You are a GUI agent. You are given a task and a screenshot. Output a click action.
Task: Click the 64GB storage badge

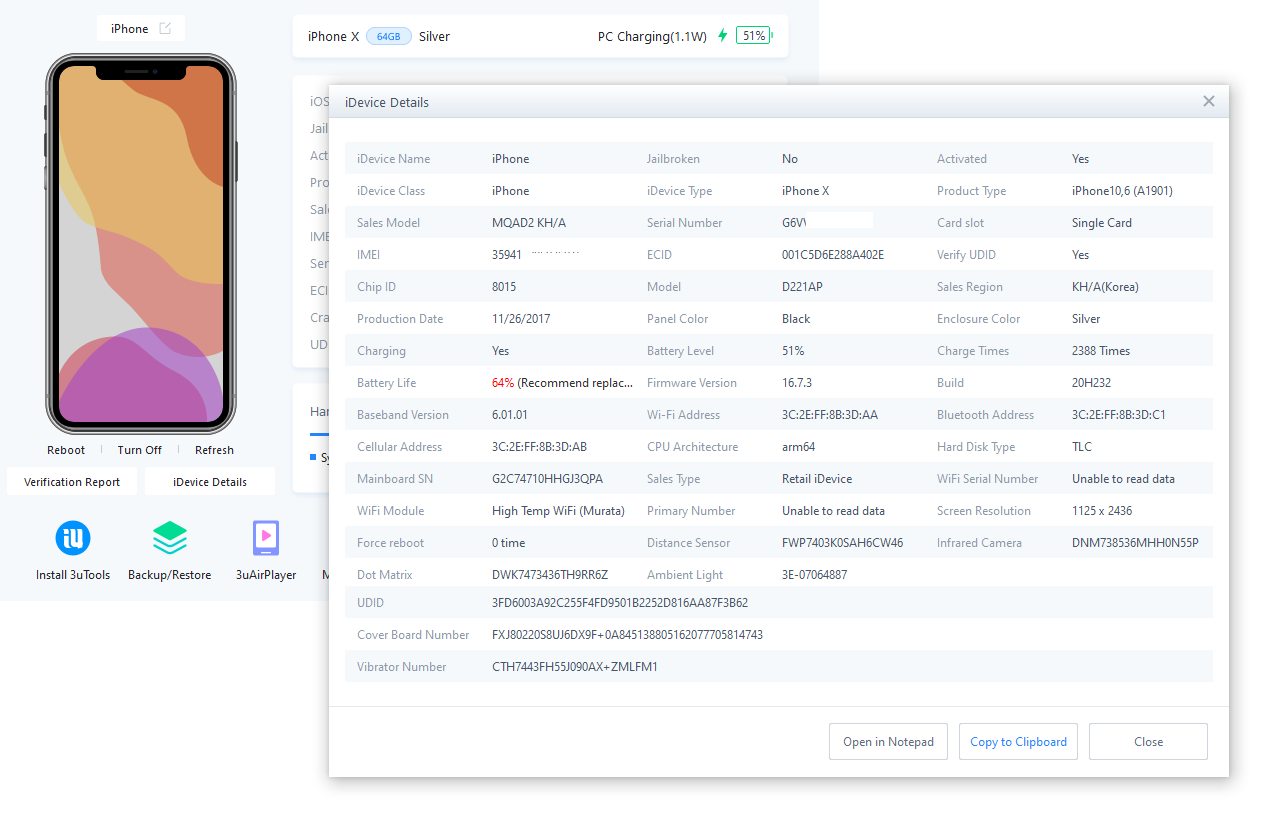389,36
